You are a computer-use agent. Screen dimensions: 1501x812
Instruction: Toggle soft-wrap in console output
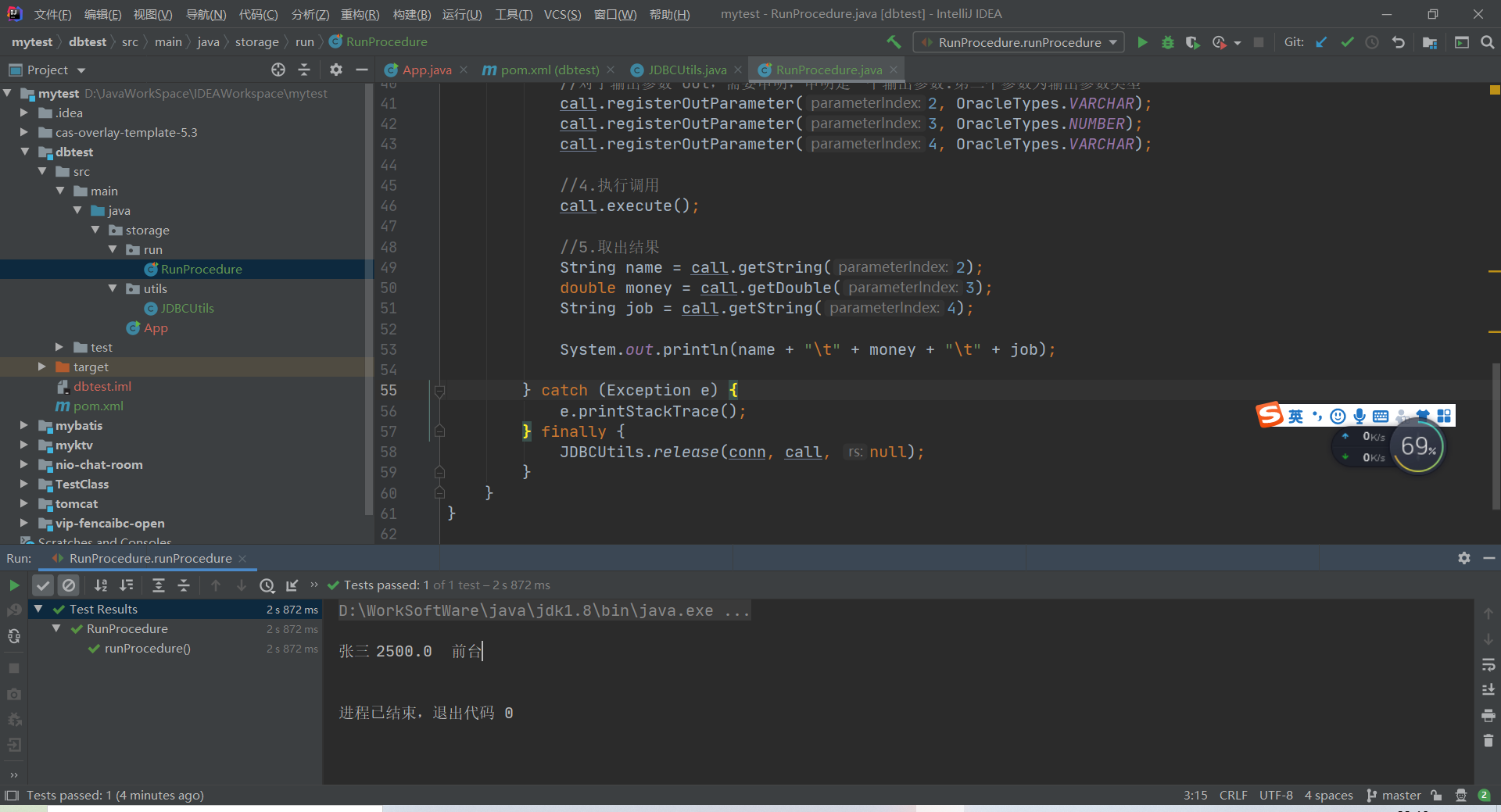pos(1488,664)
